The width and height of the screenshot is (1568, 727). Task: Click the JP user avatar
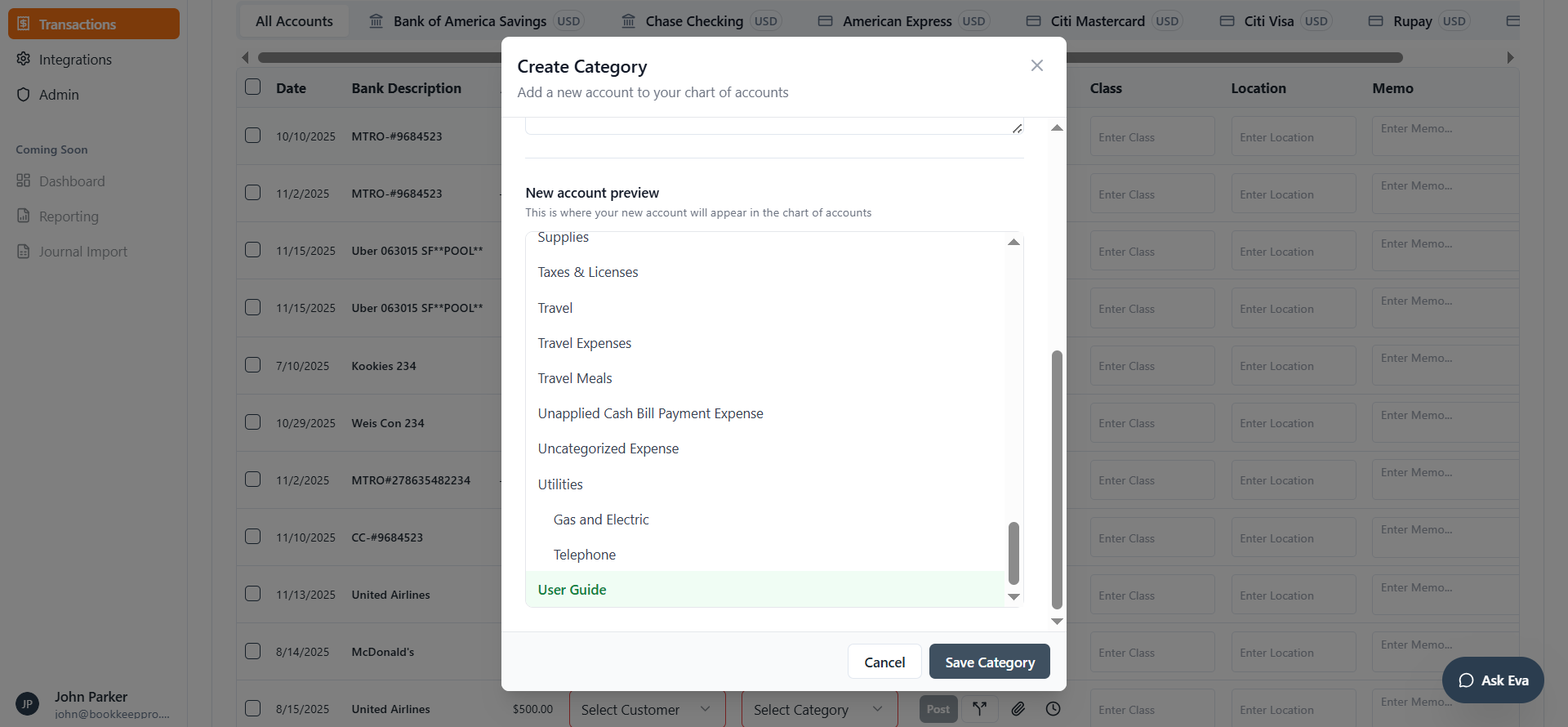tap(27, 704)
